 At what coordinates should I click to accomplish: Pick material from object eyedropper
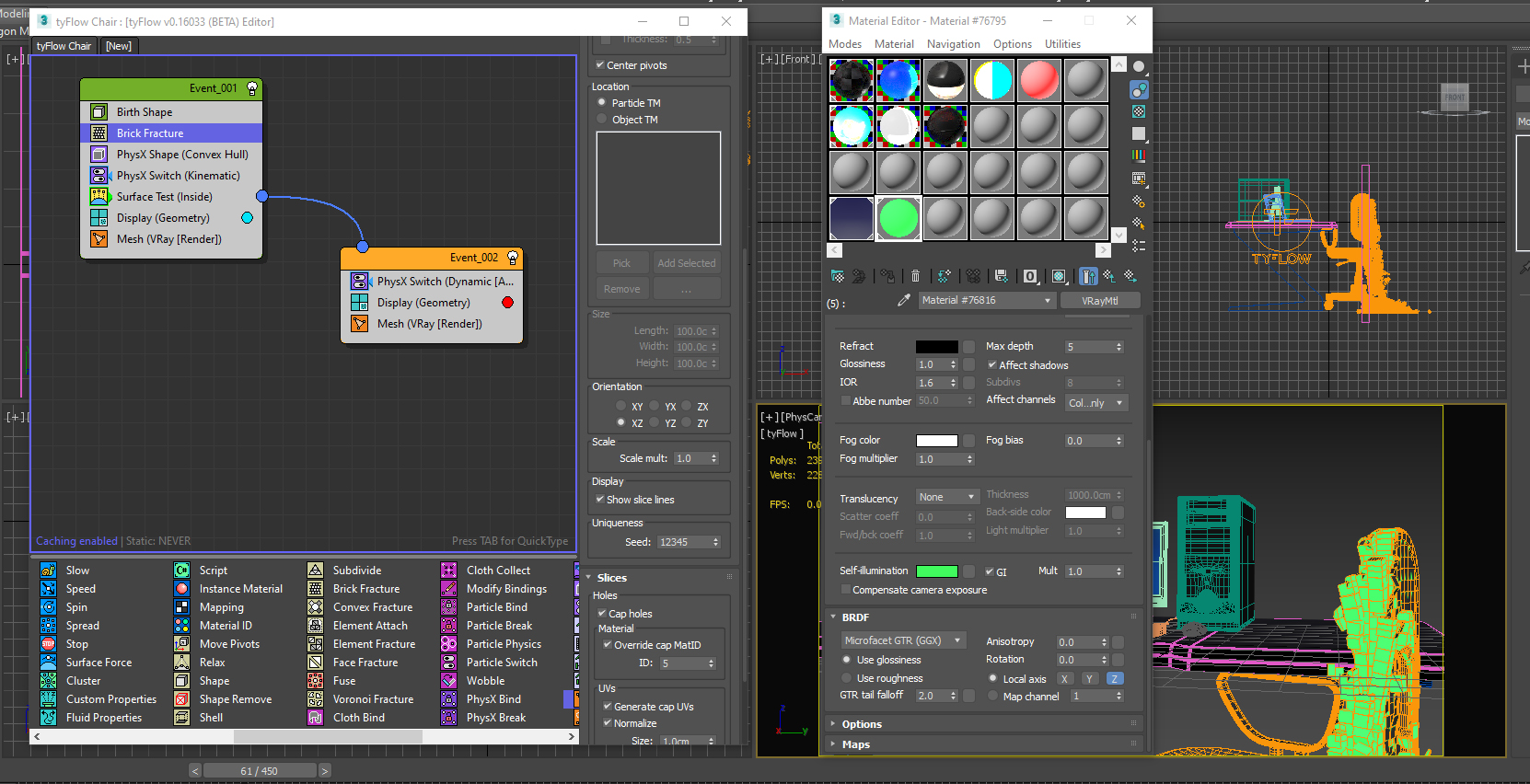pos(903,300)
